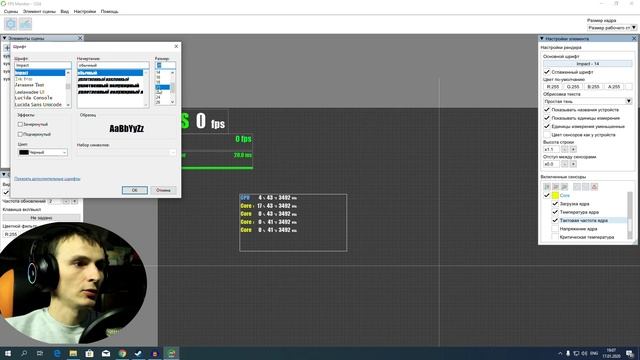Click the font size input field
This screenshot has height=360, width=640.
point(165,65)
